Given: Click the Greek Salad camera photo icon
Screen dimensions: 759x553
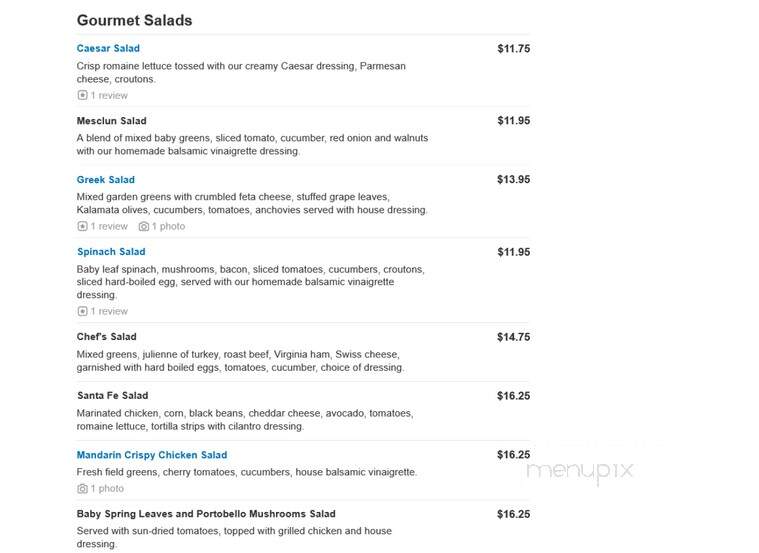Looking at the screenshot, I should 144,226.
